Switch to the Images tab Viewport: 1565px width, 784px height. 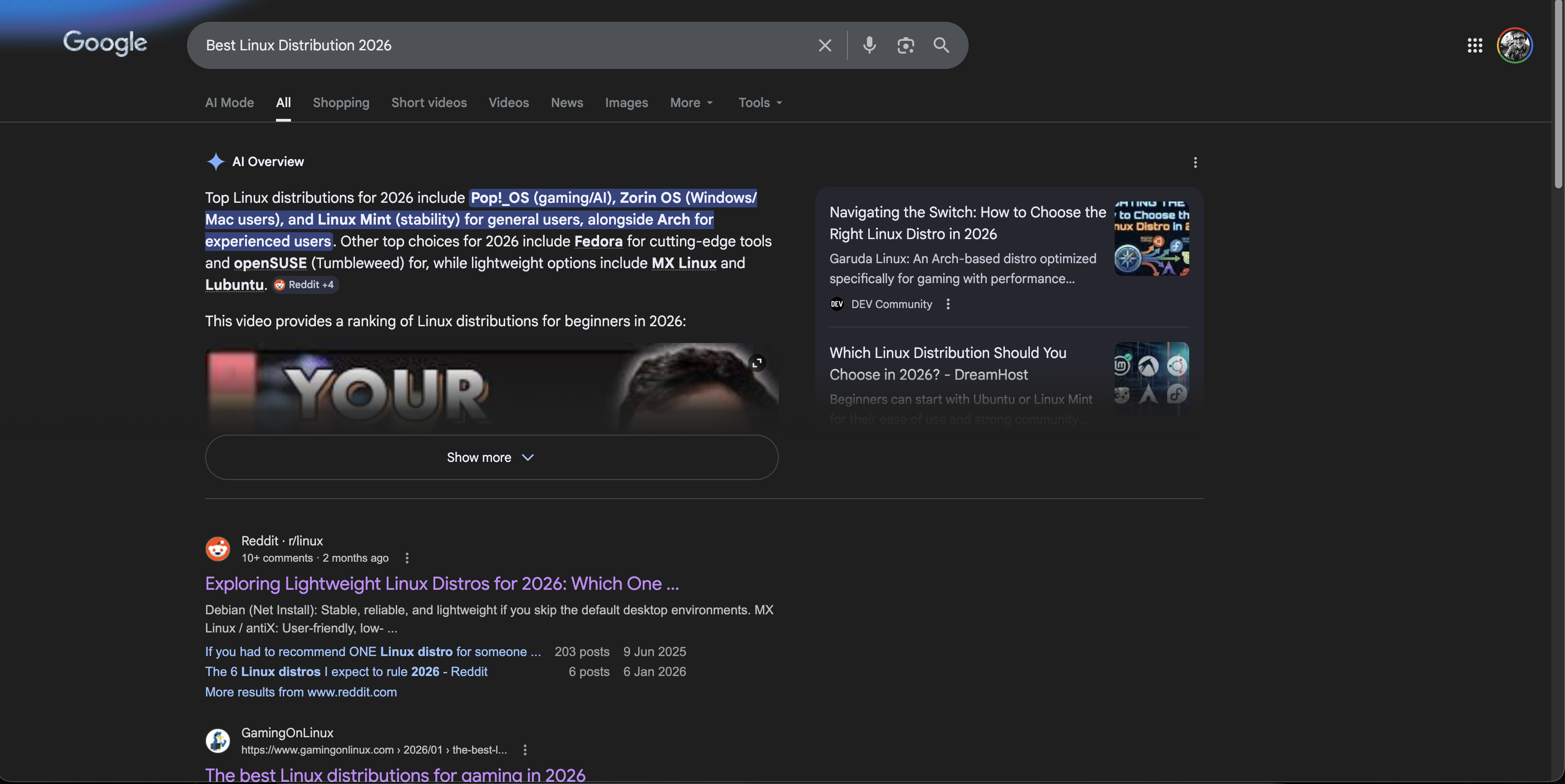coord(626,103)
